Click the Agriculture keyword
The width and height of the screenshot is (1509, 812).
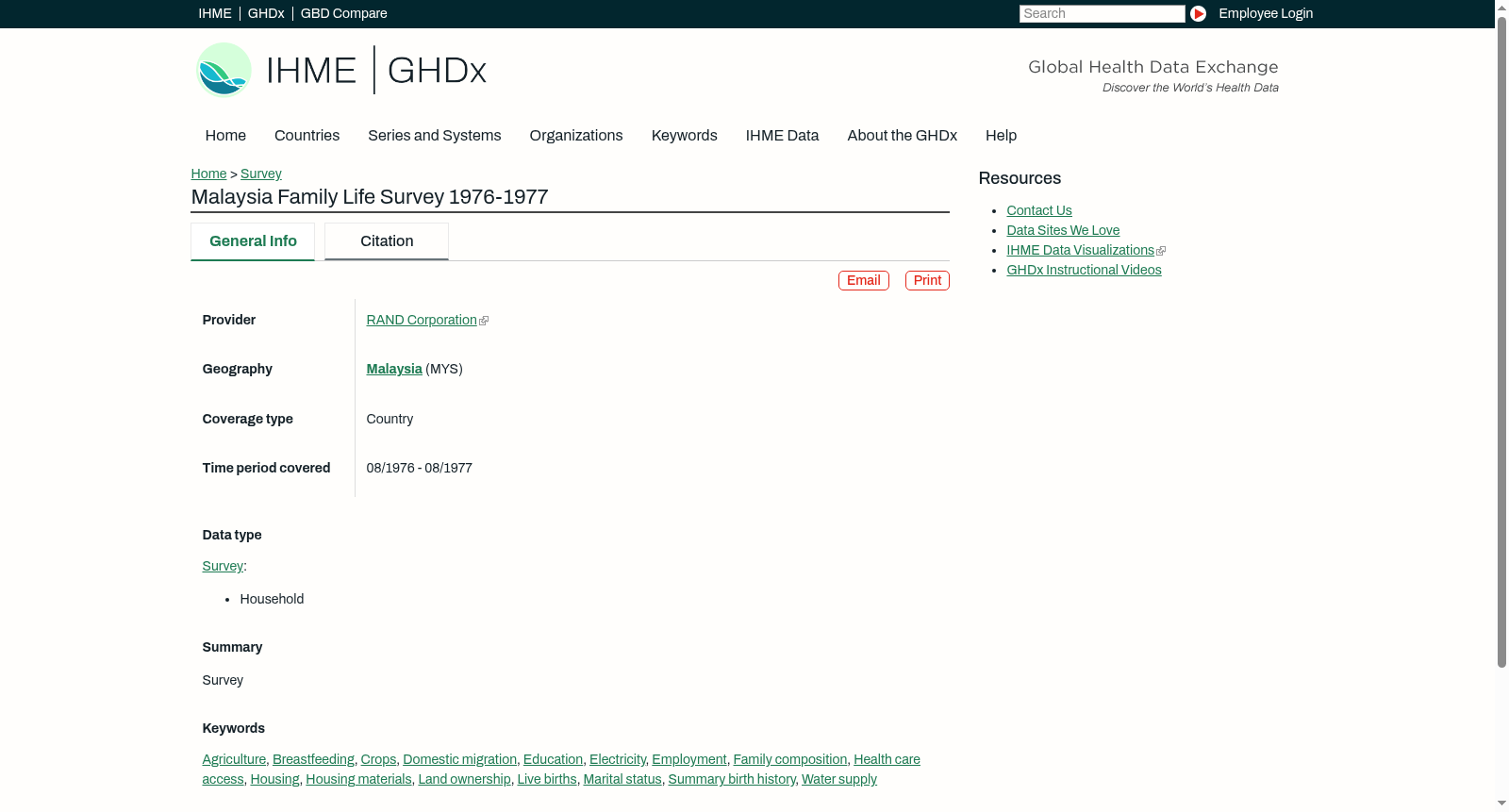[x=234, y=760]
